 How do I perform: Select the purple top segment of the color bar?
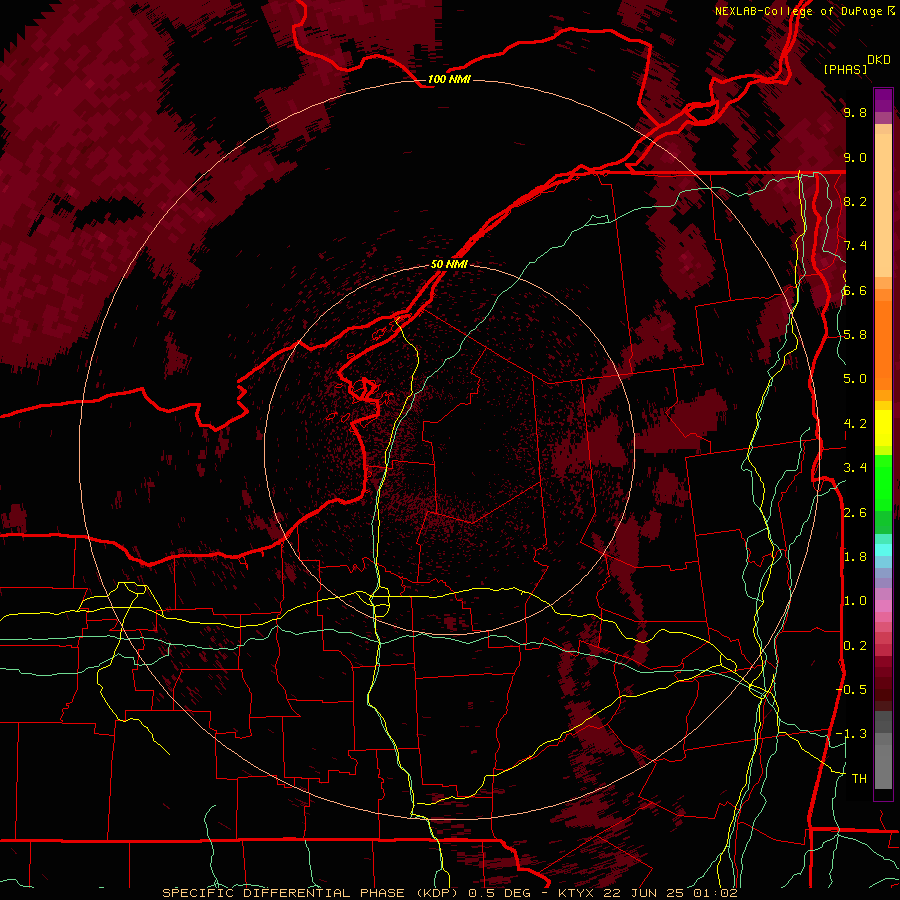(x=883, y=100)
